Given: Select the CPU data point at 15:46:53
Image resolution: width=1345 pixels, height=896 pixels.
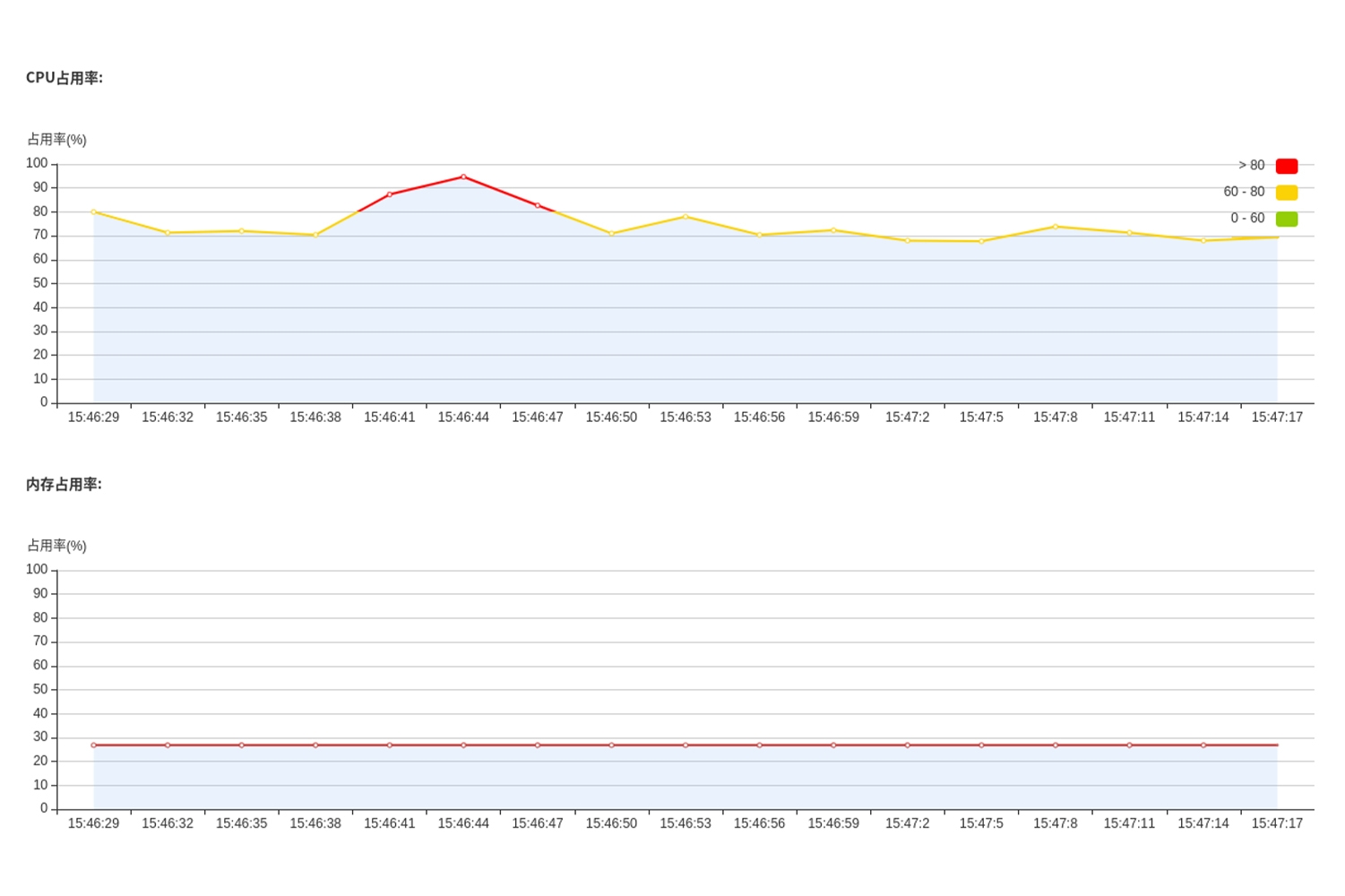Looking at the screenshot, I should [x=685, y=216].
